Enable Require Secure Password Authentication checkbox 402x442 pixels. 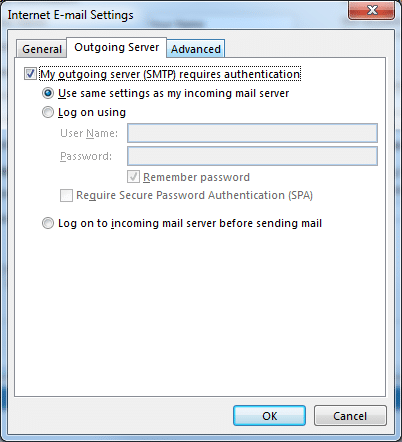tap(66, 195)
